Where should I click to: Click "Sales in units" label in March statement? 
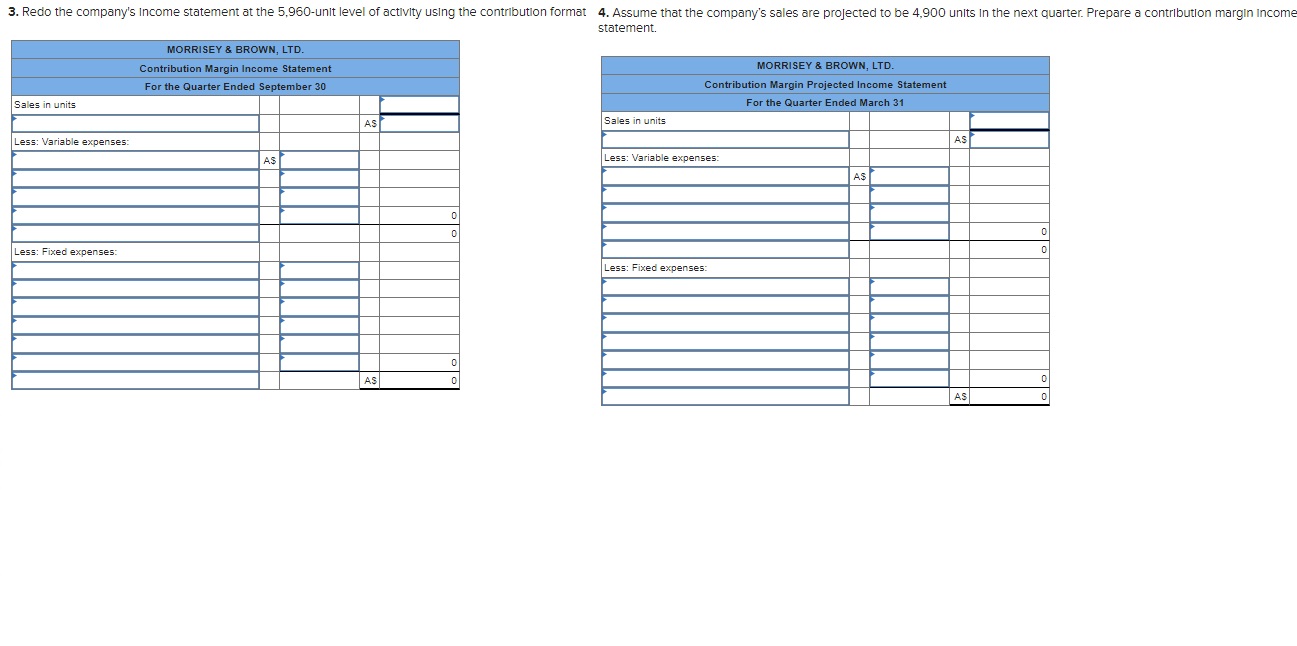pos(635,121)
